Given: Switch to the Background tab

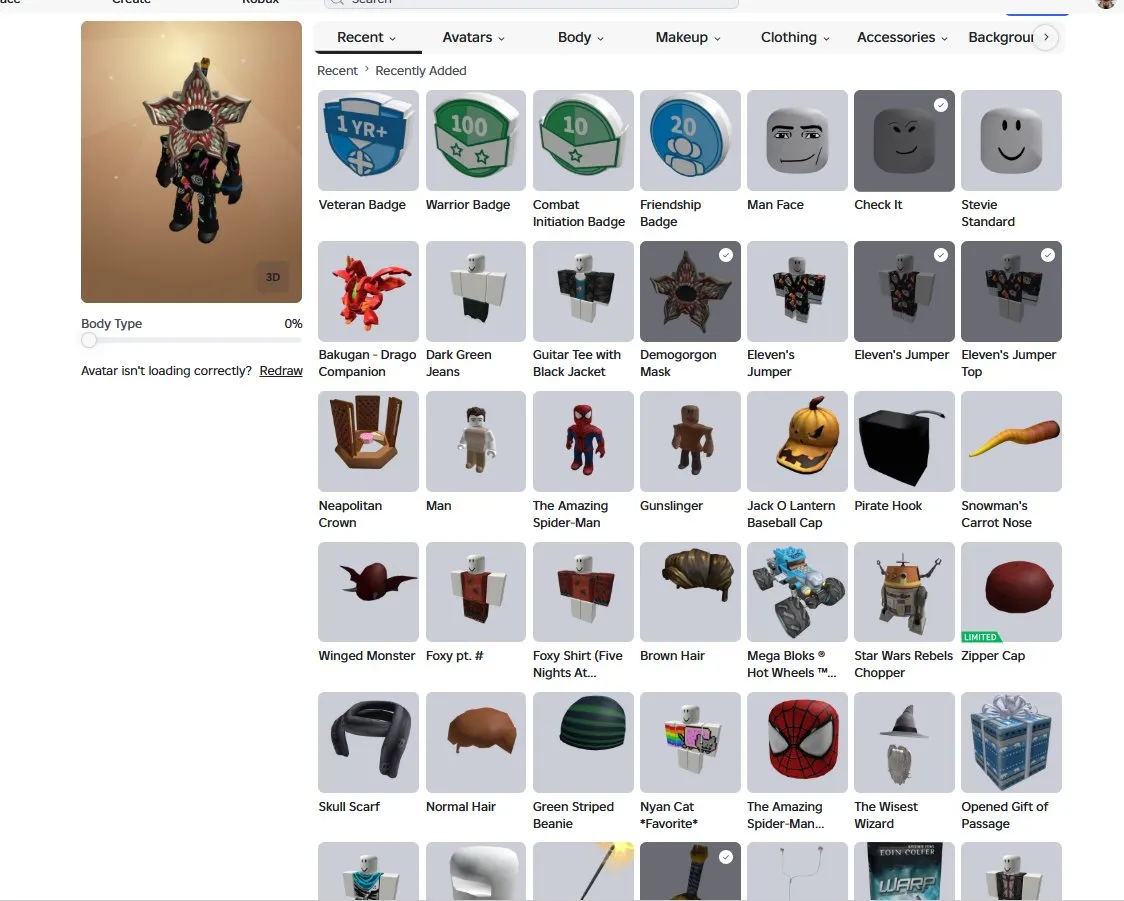Looking at the screenshot, I should pyautogui.click(x=1000, y=37).
